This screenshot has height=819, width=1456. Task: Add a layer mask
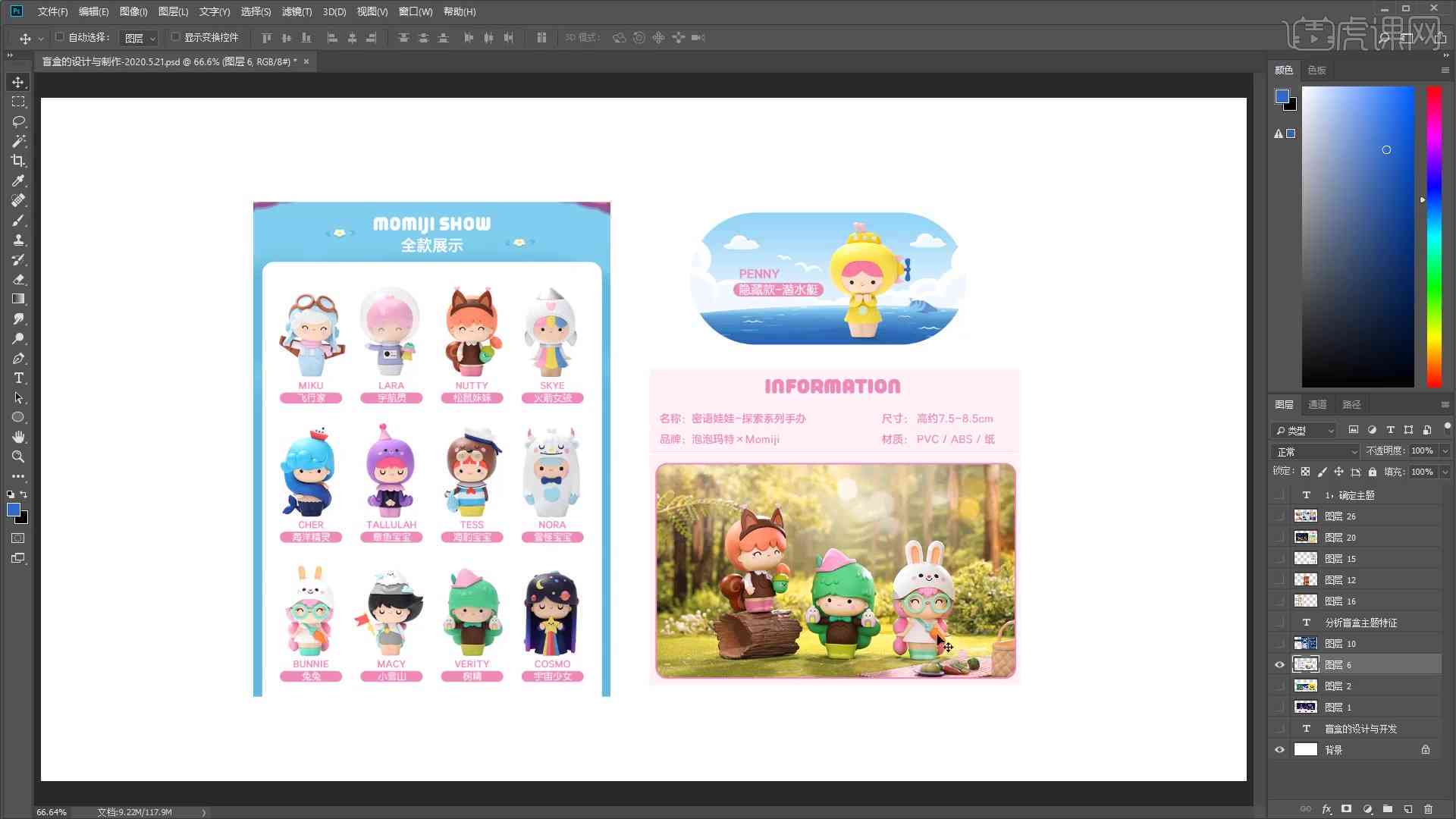[1347, 809]
